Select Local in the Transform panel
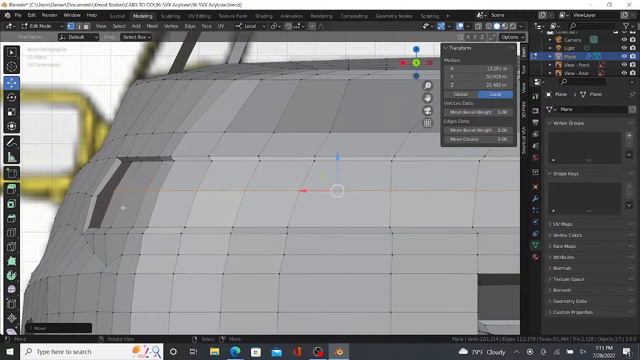The image size is (640, 360). pyautogui.click(x=496, y=94)
